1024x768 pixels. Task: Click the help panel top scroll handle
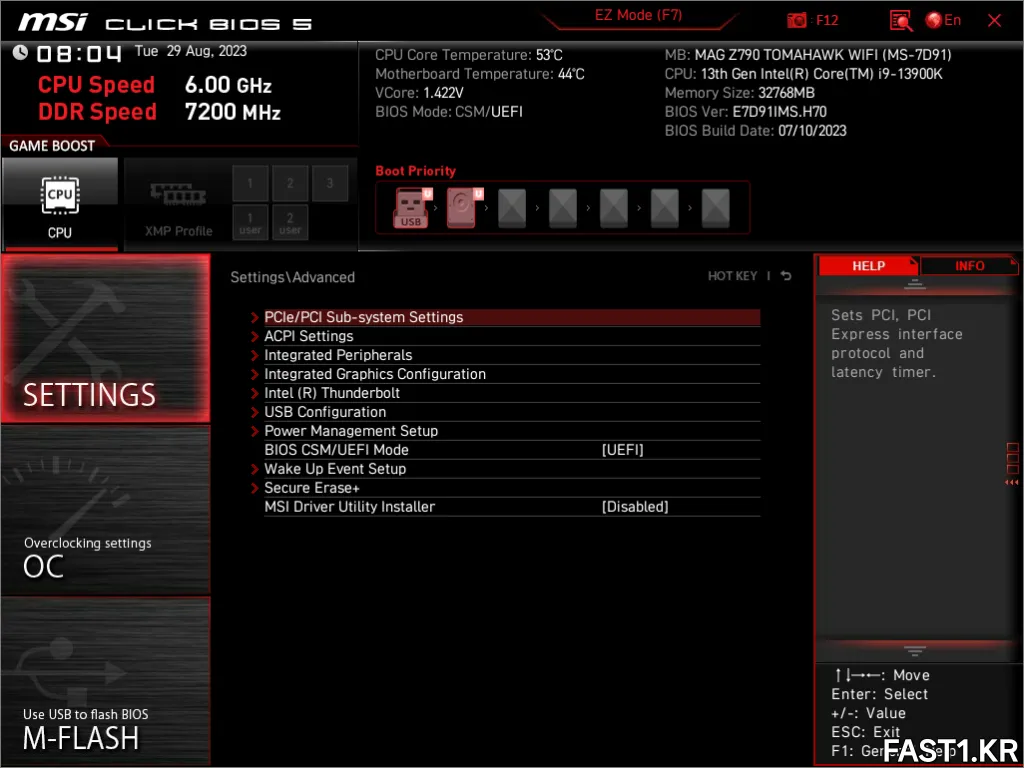click(914, 284)
